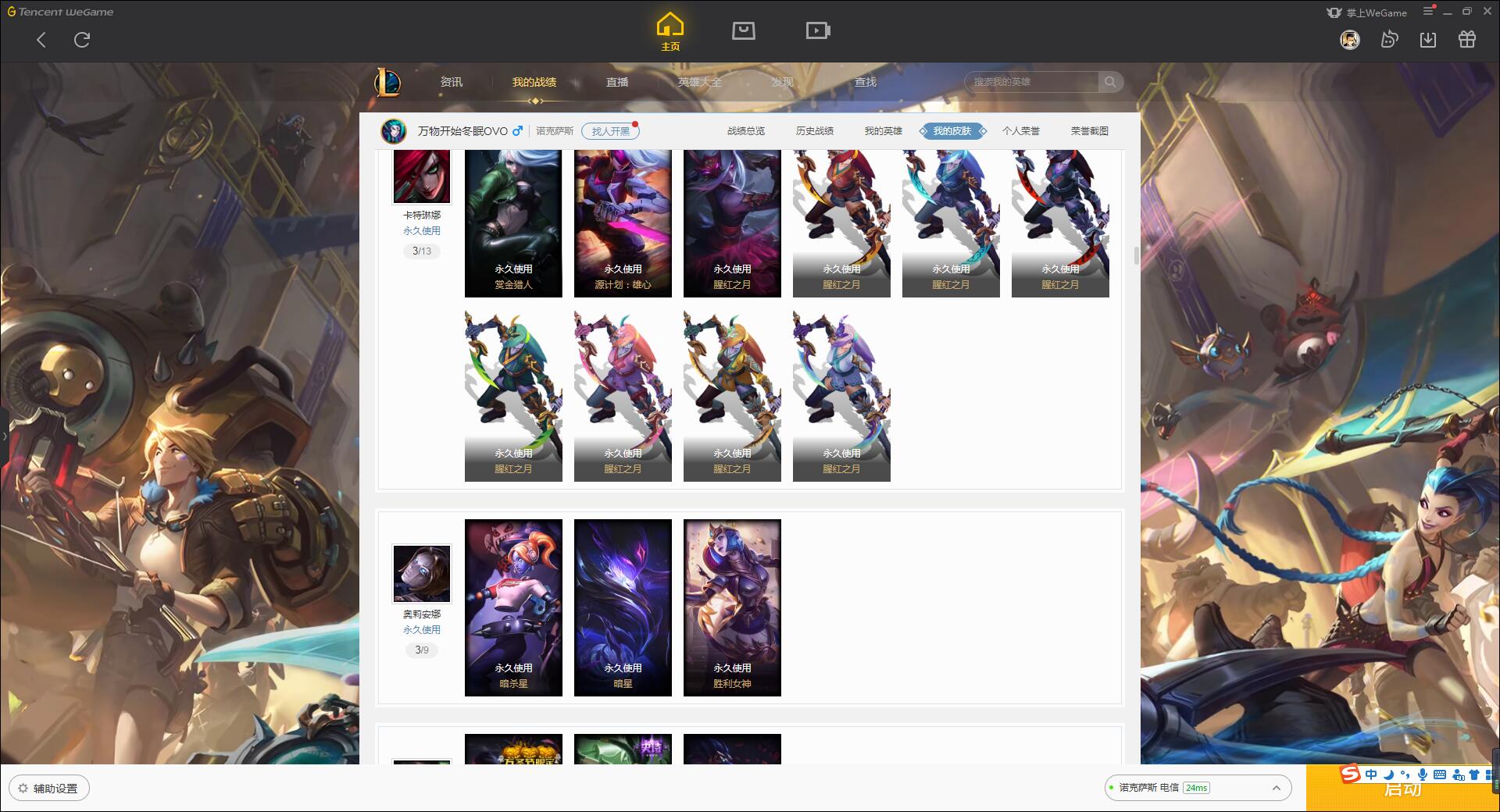
Task: Open the flame mascot friends icon
Action: tap(1389, 40)
